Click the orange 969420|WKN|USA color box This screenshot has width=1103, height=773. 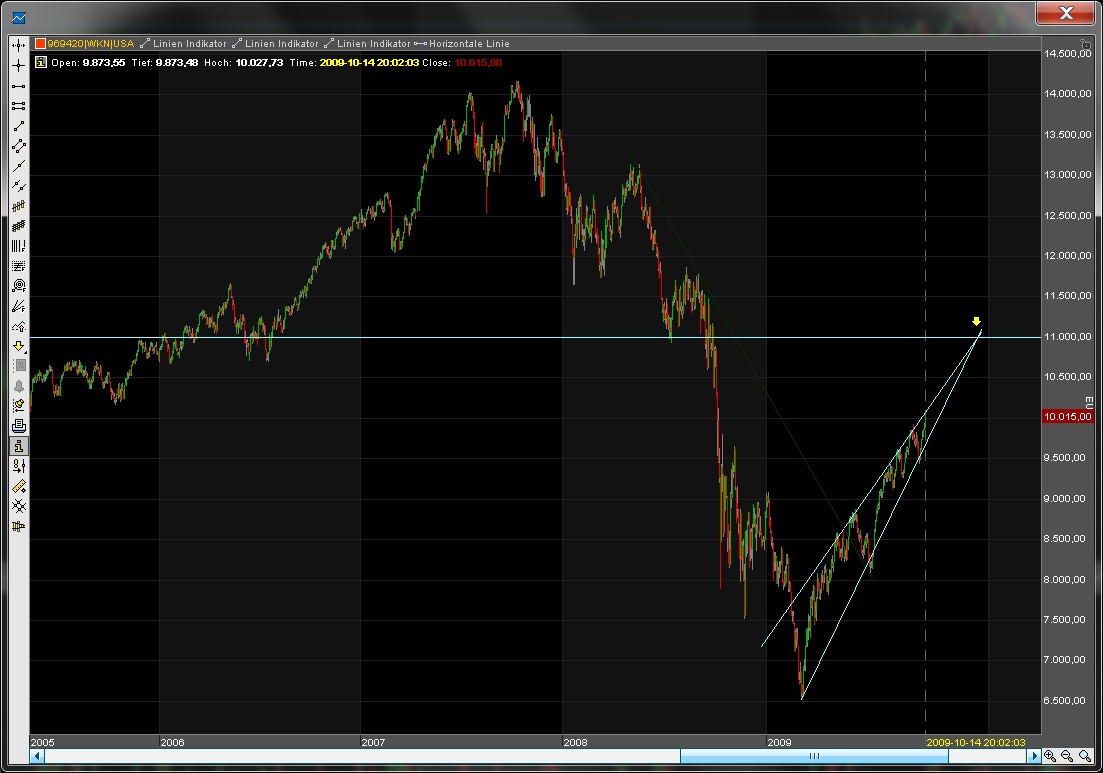tap(40, 44)
